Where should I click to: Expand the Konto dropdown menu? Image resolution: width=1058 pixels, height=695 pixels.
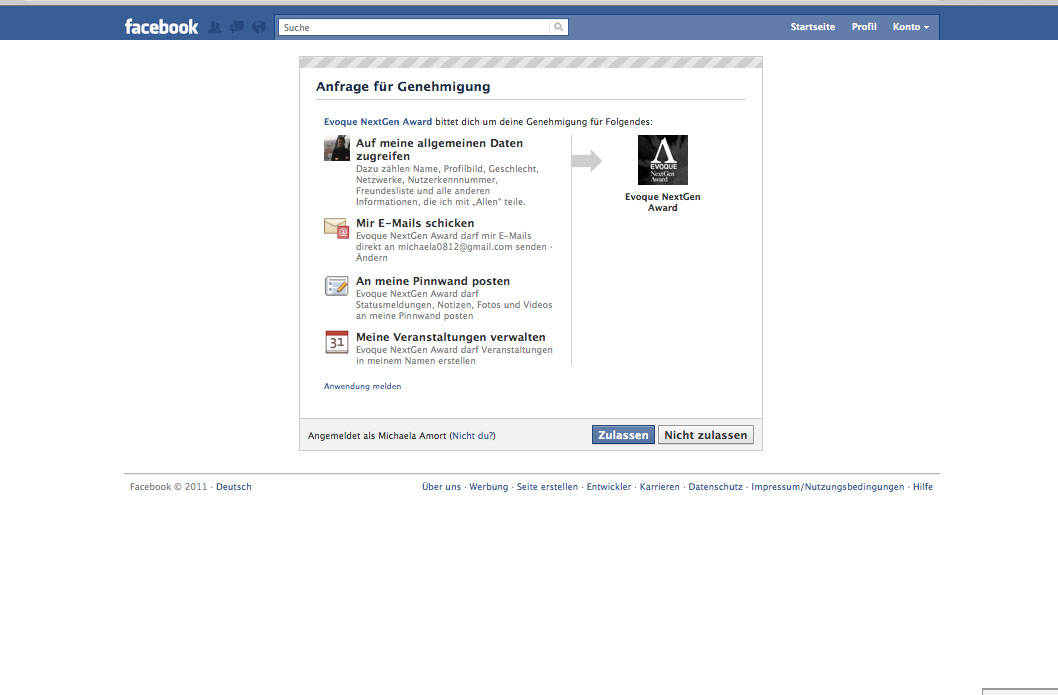[x=910, y=27]
